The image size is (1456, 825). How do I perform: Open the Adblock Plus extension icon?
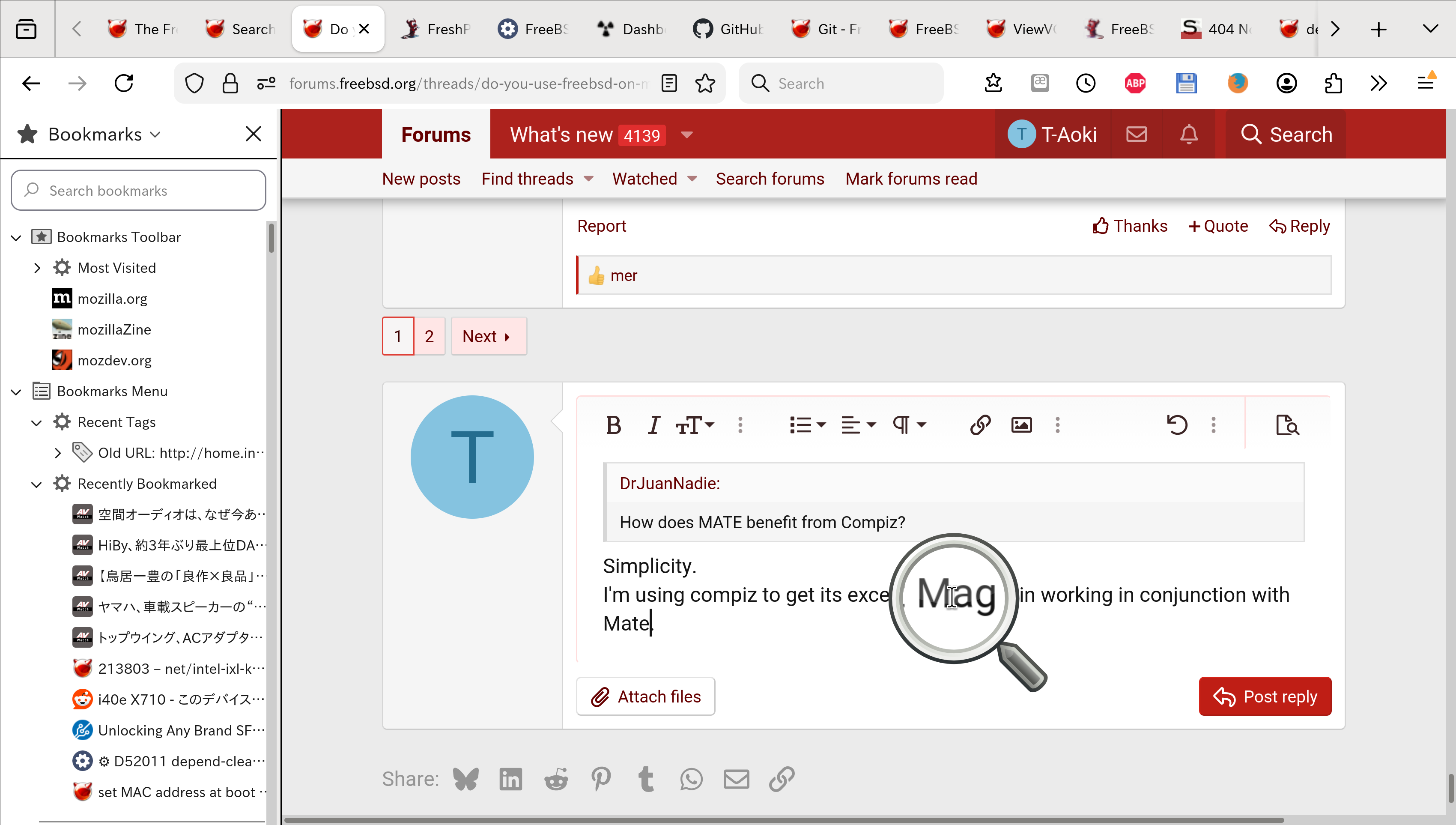[1135, 83]
